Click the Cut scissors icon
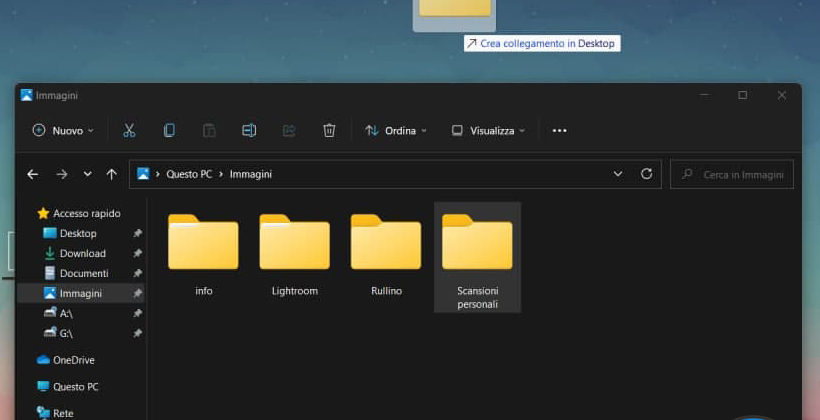The width and height of the screenshot is (820, 420). tap(129, 130)
